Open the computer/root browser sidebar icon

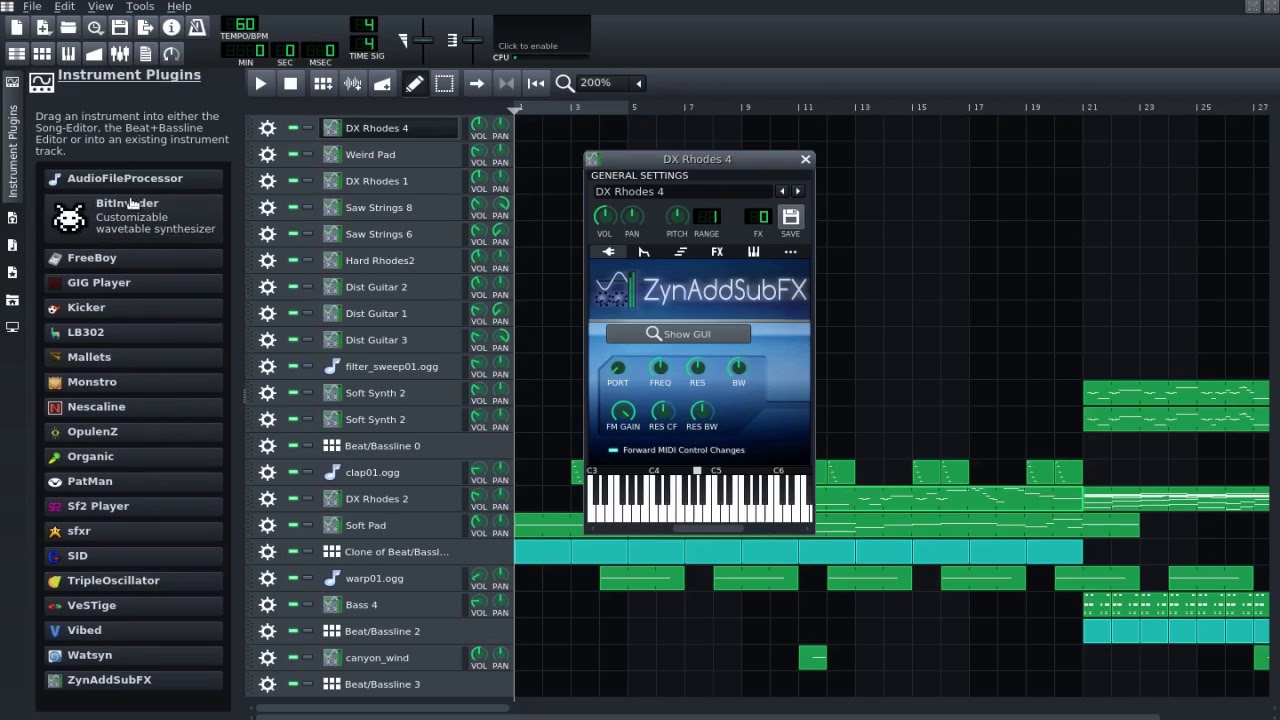coord(12,327)
